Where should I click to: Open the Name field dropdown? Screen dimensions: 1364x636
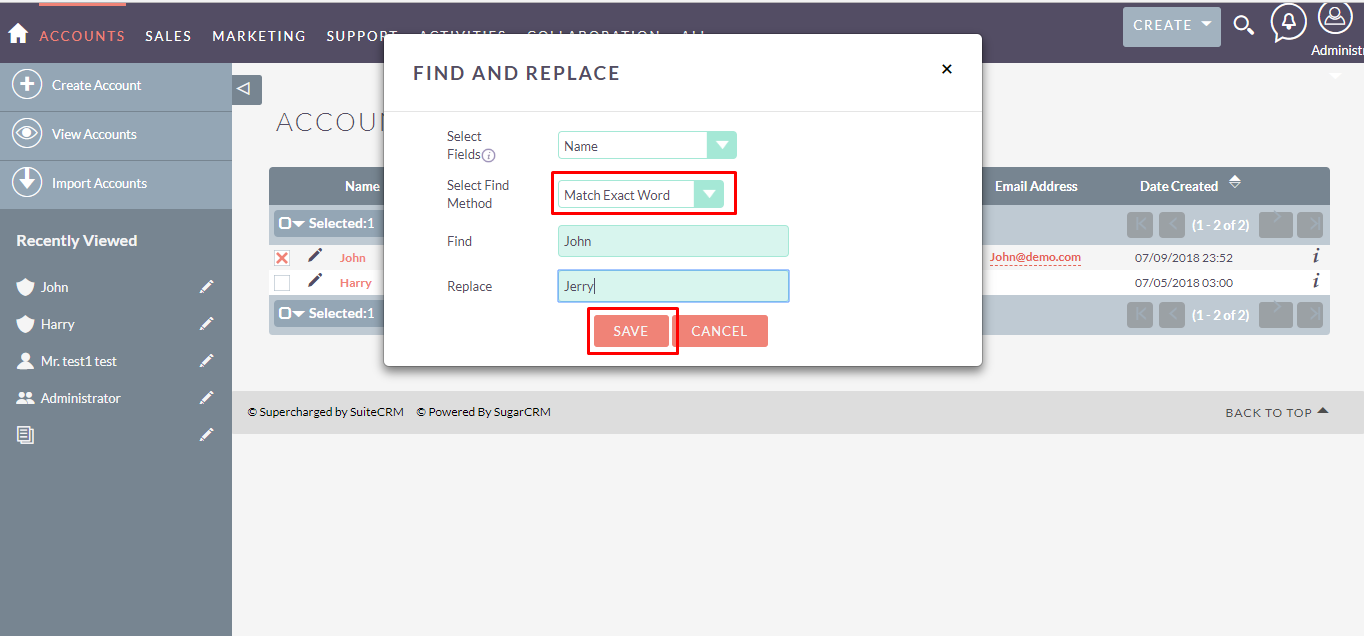(721, 144)
